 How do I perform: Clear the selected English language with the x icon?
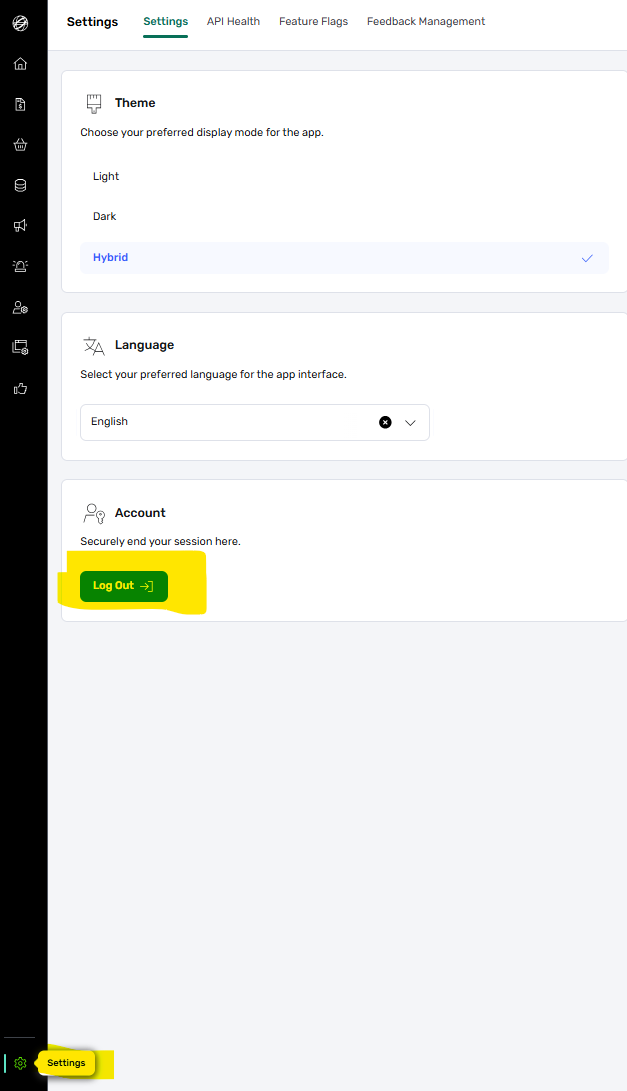pos(385,422)
